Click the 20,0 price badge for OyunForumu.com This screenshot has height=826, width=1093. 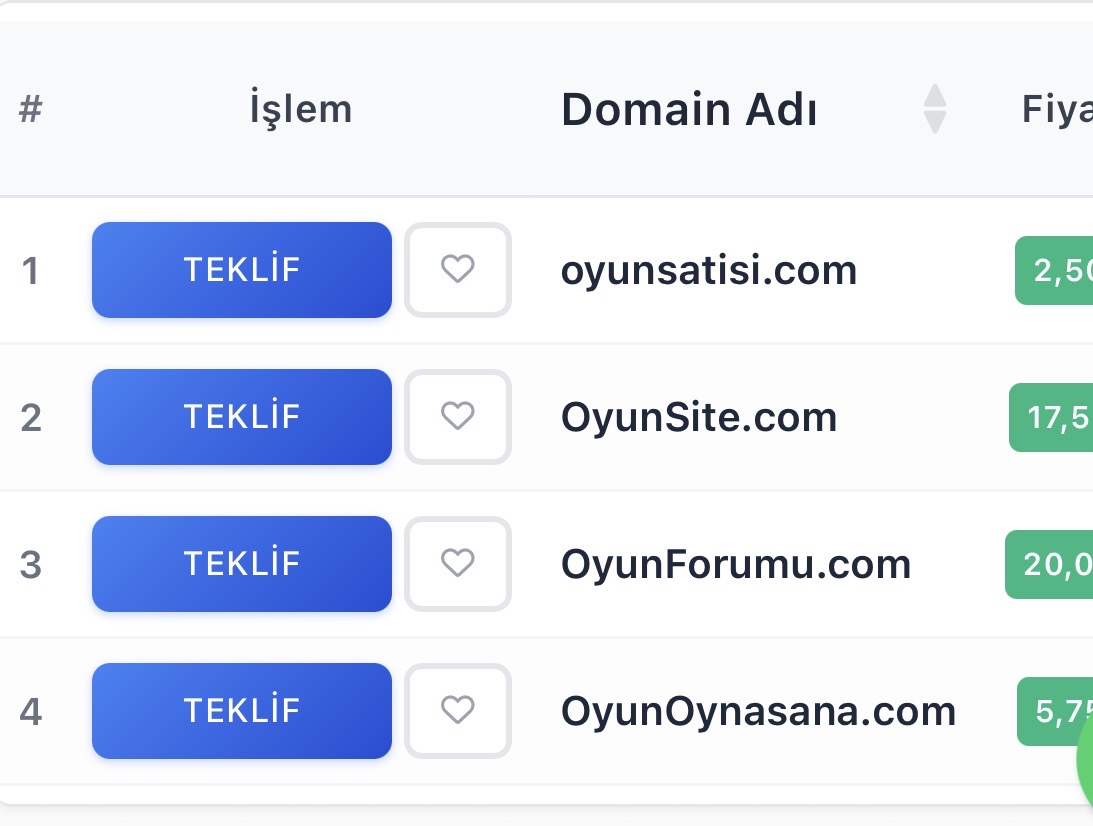click(1049, 565)
